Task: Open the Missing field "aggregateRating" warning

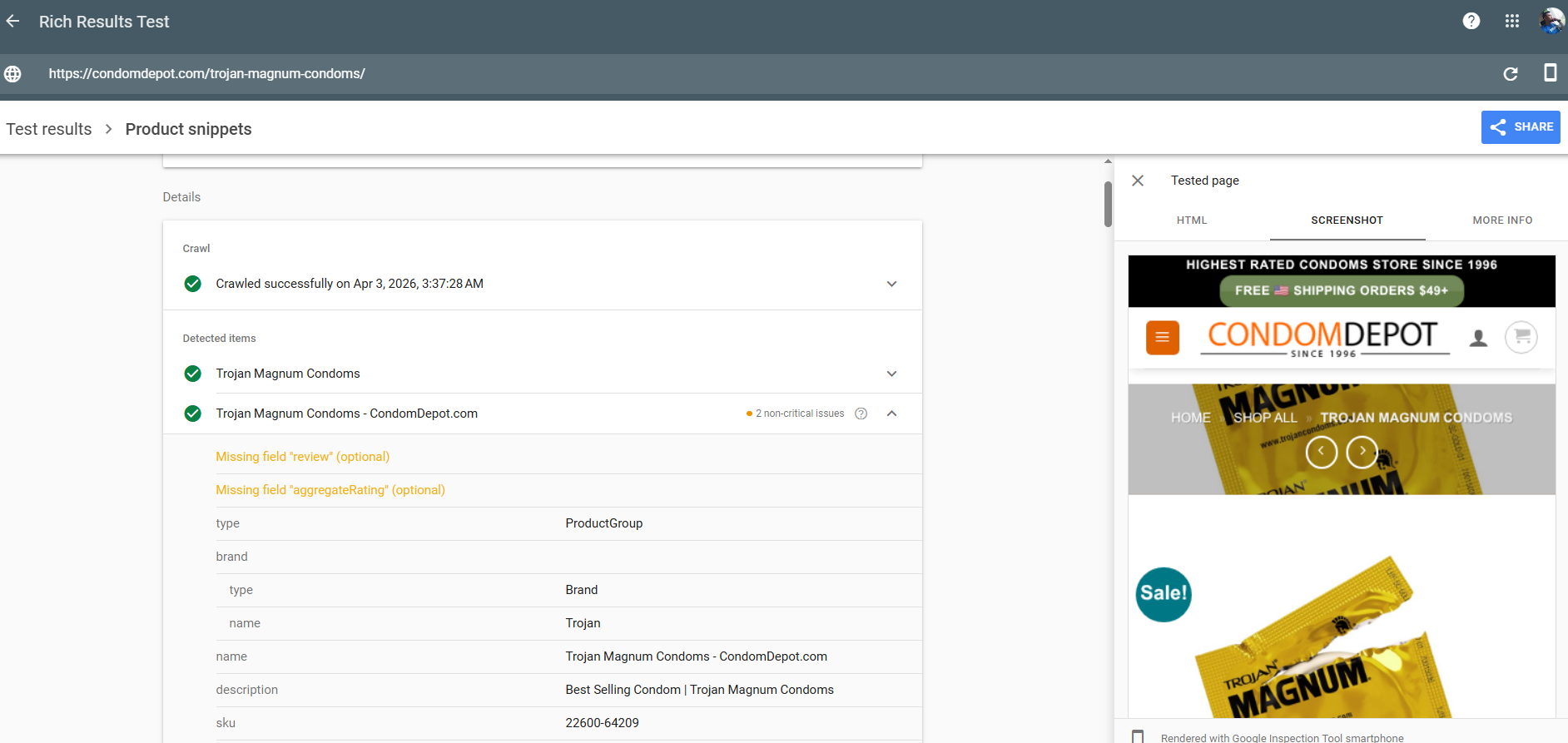Action: click(x=330, y=490)
